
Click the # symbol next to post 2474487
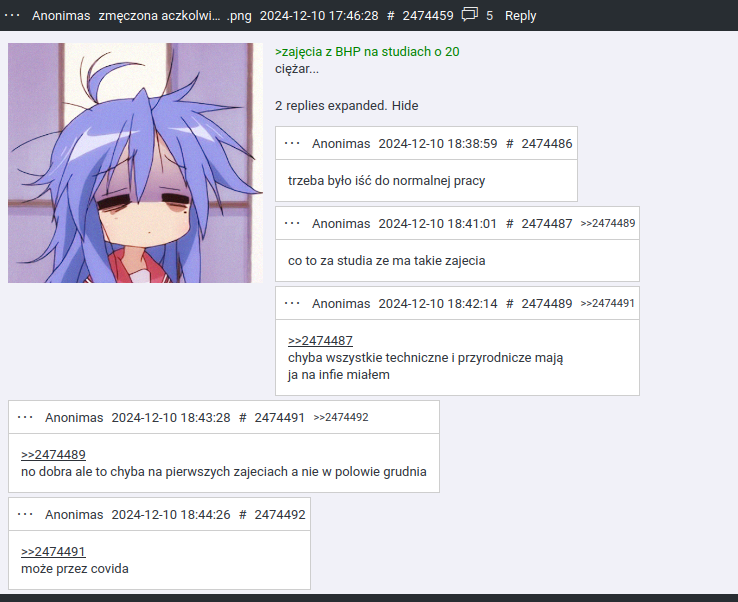[509, 224]
